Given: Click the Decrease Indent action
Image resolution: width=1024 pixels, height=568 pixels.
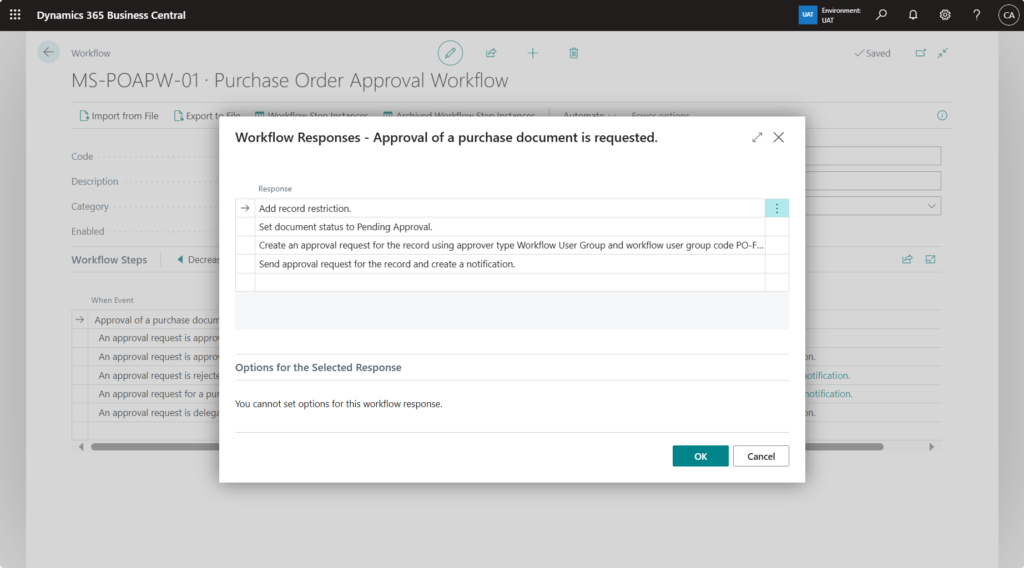Looking at the screenshot, I should click(x=198, y=259).
